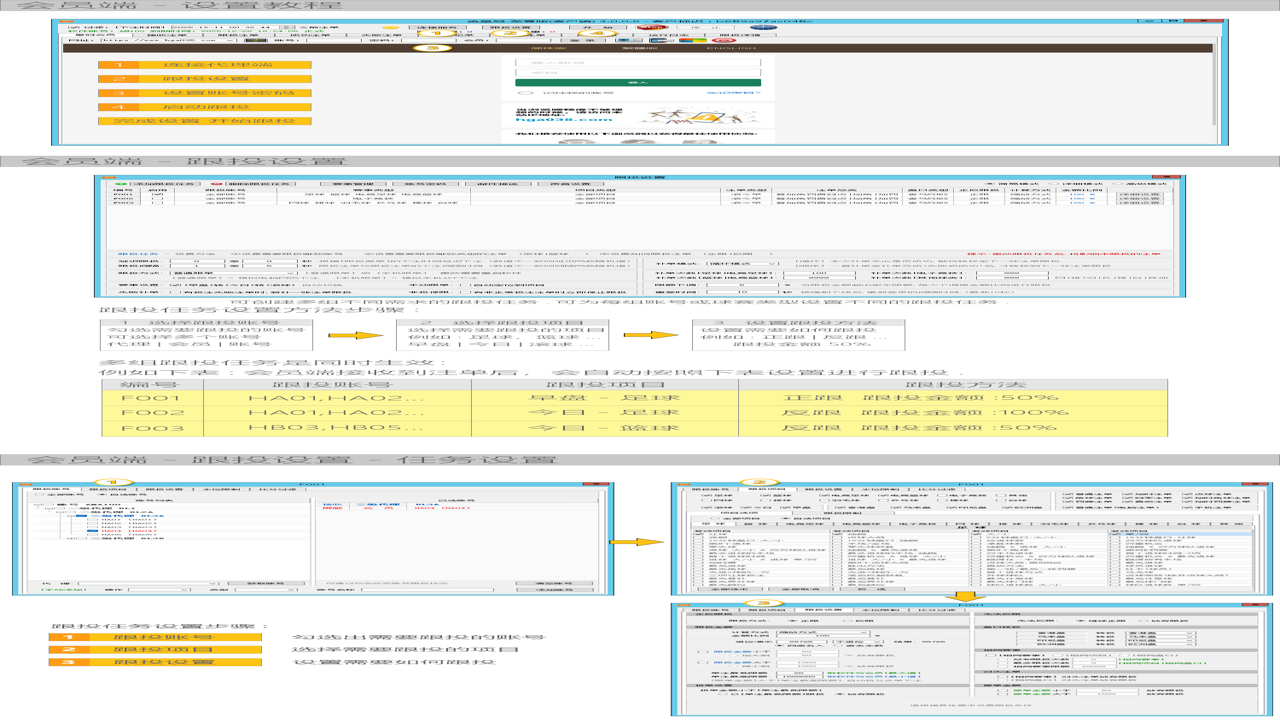Open the detail settings button on the F003 task row
This screenshot has height=720, width=1280.
(1139, 201)
